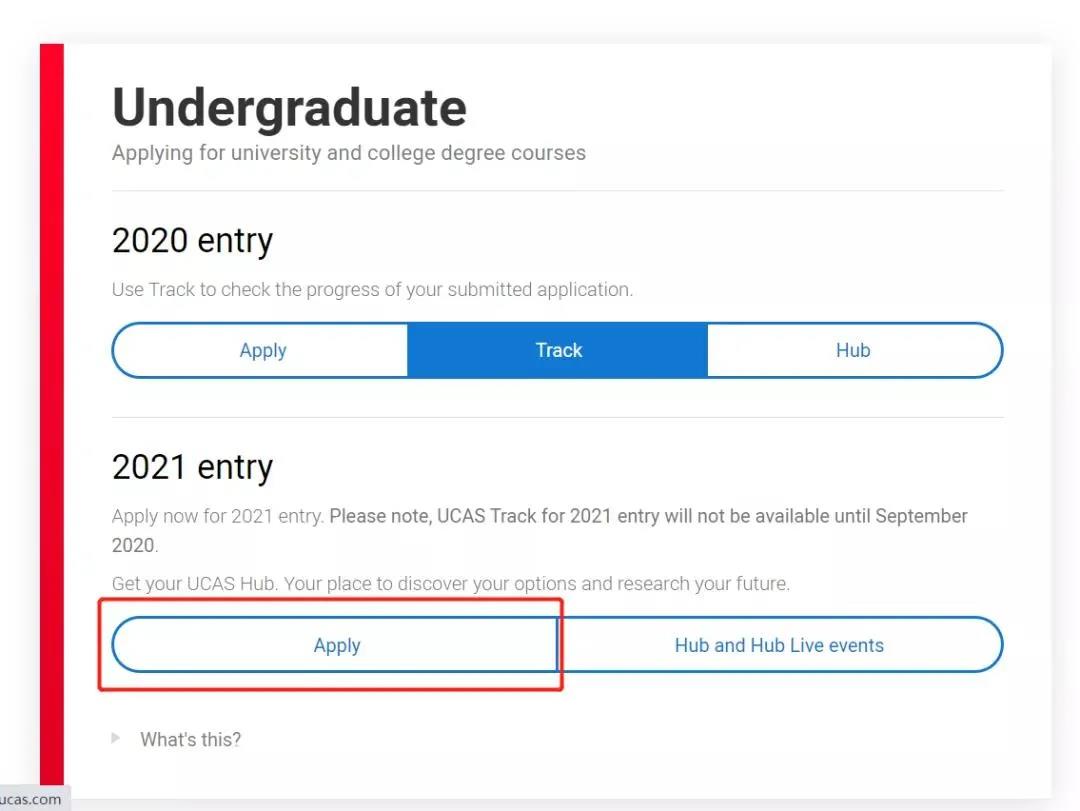Viewport: 1080px width, 811px height.
Task: Click the ucas.com status bar URL
Action: click(30, 799)
